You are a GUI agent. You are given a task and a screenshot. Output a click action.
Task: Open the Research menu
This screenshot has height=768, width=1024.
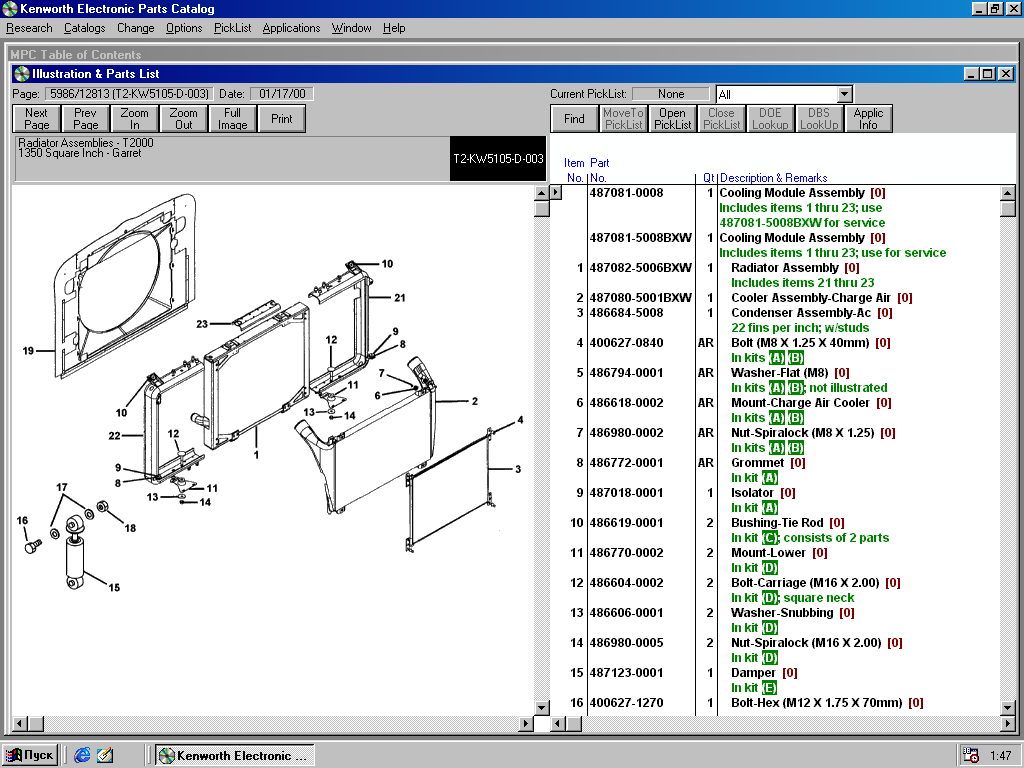point(29,28)
